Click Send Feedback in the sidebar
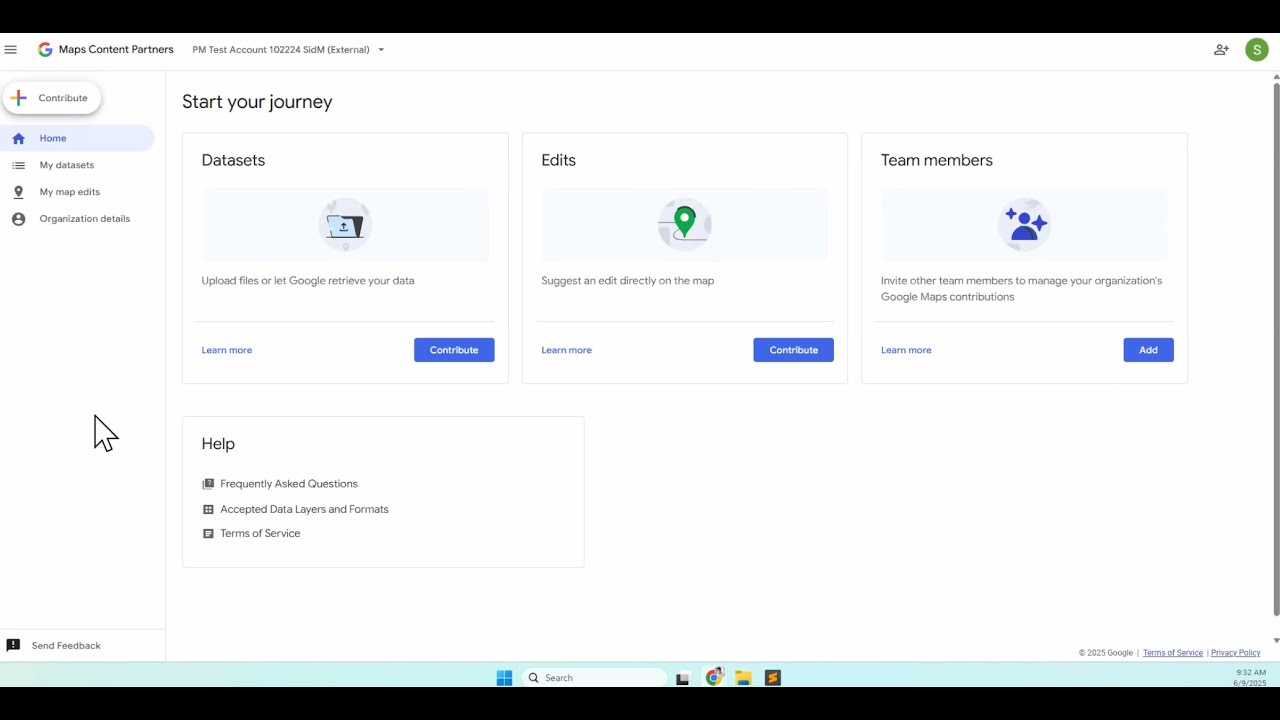 coord(66,646)
